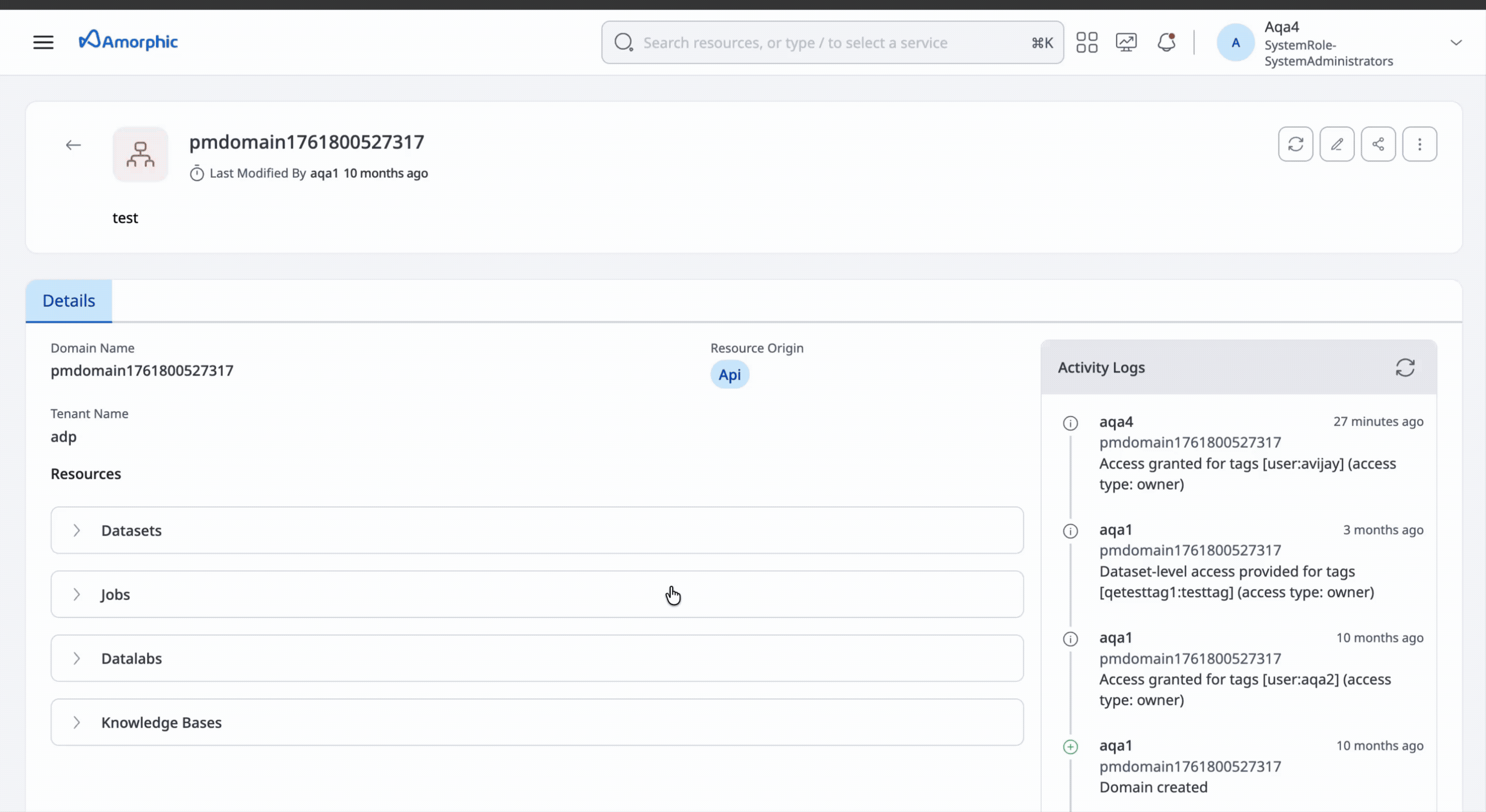
Task: Open the notifications bell
Action: [x=1166, y=42]
